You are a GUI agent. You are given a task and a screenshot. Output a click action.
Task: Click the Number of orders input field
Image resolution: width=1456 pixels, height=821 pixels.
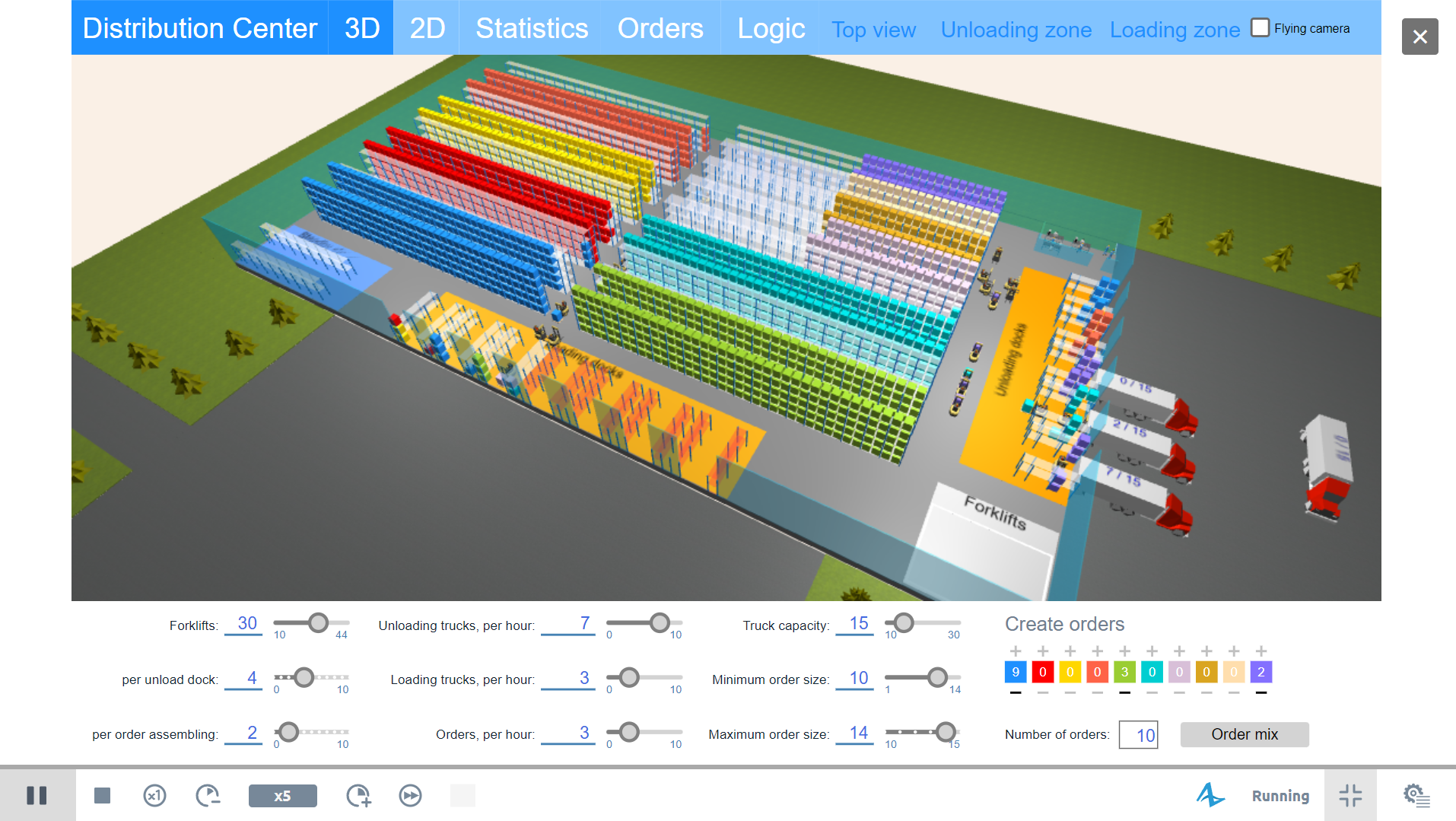click(1138, 735)
